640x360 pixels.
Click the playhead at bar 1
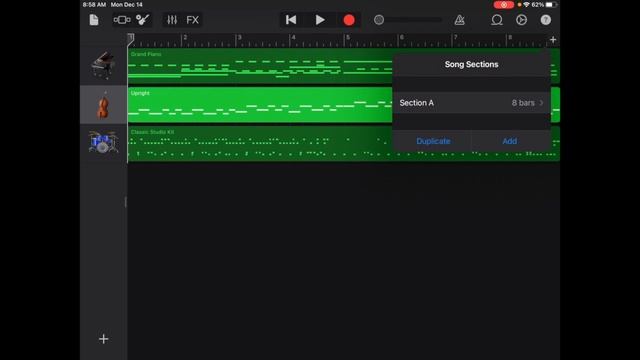(130, 39)
